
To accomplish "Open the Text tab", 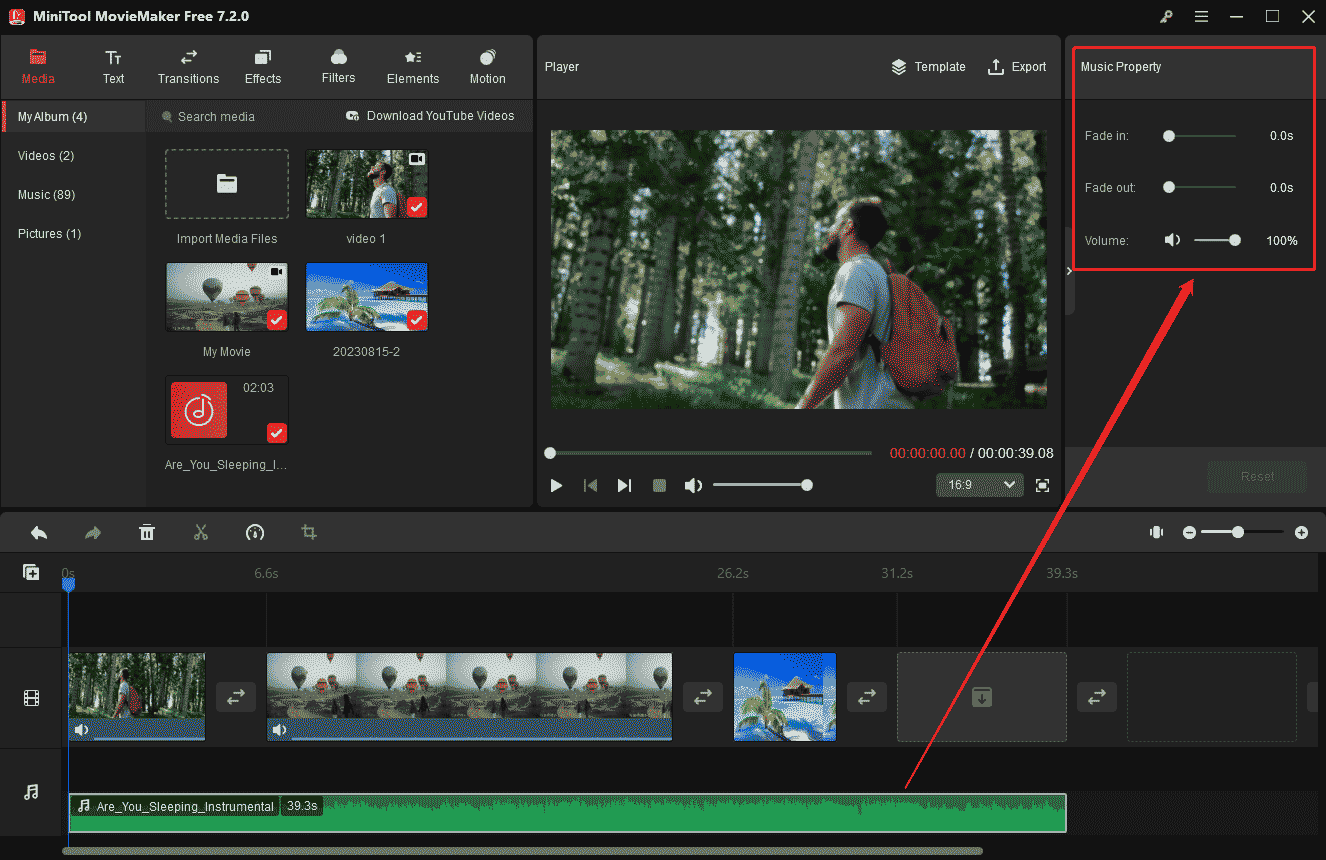I will pyautogui.click(x=114, y=67).
